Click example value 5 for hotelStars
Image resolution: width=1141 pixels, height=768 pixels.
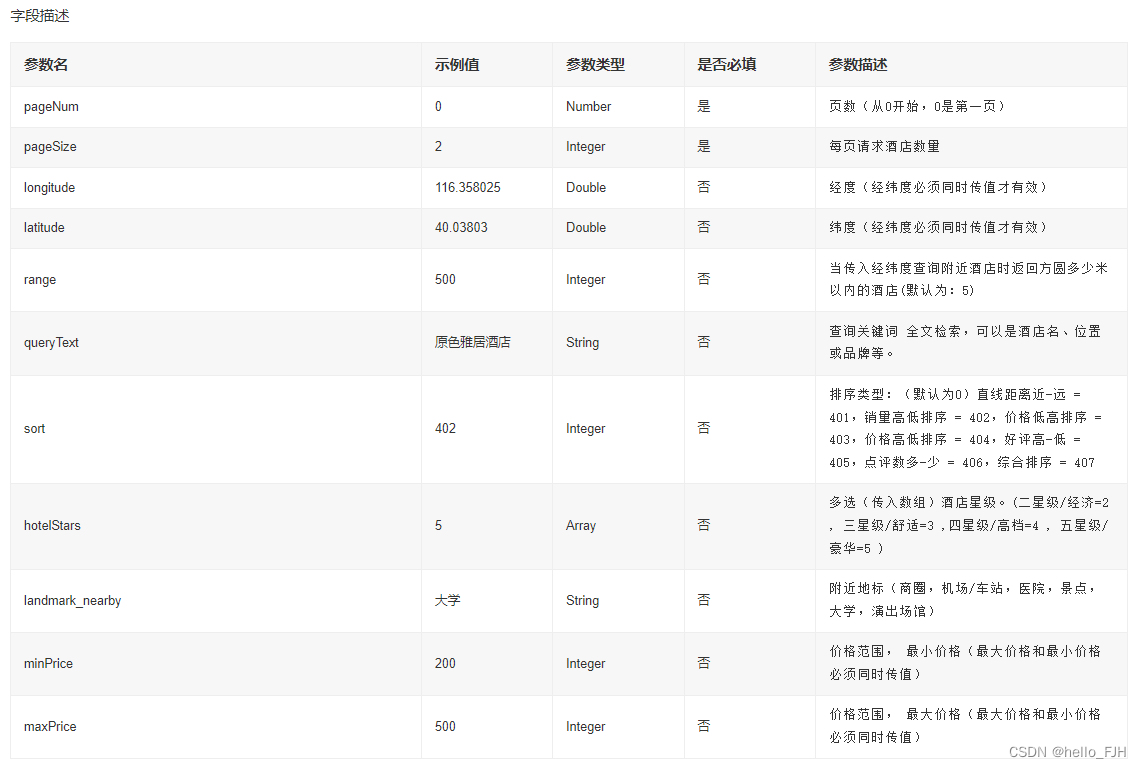(438, 526)
